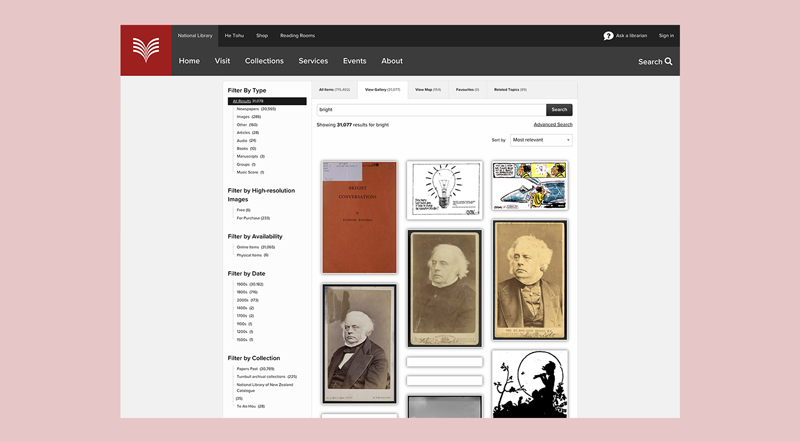Open the Events menu item

click(x=355, y=61)
